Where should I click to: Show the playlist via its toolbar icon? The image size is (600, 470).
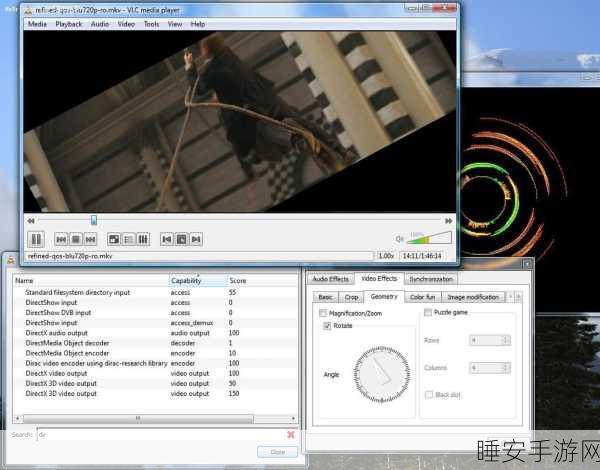pos(129,240)
